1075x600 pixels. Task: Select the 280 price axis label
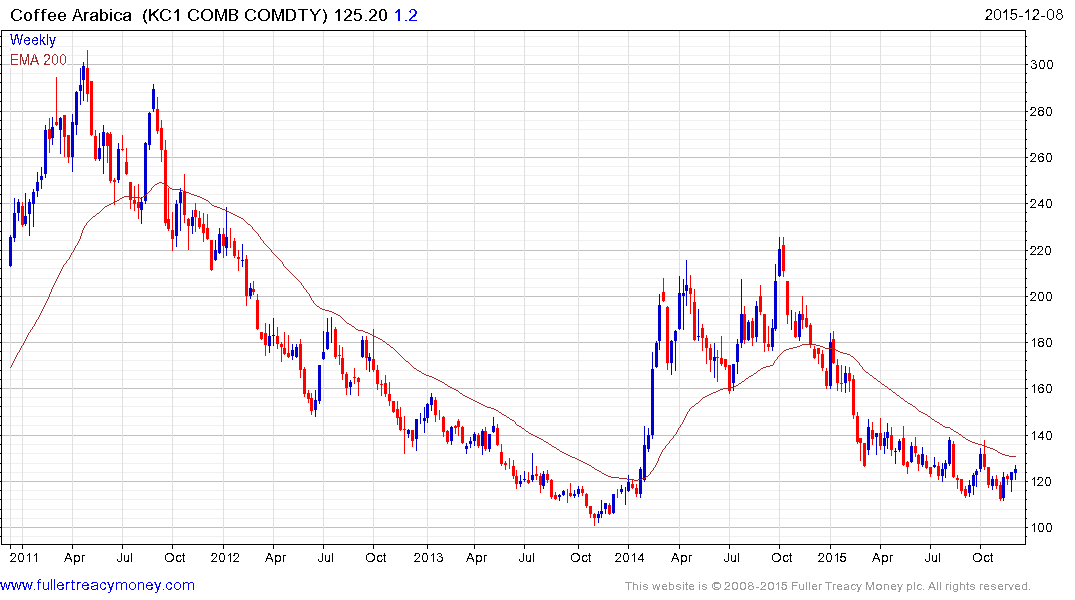[1041, 111]
